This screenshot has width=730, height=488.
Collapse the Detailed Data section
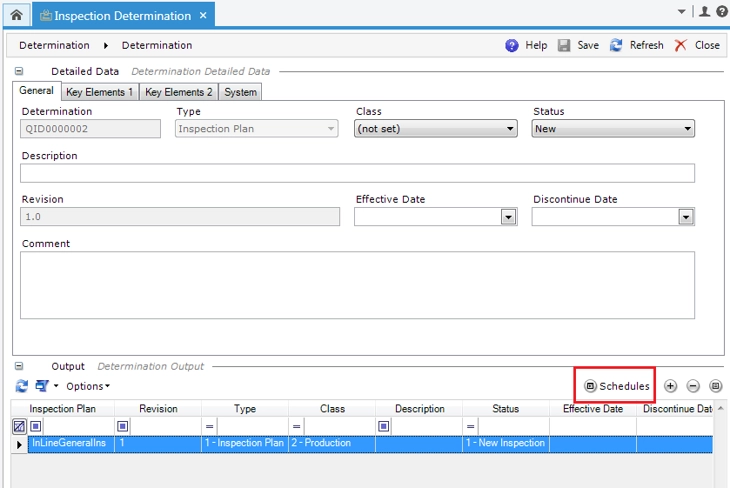19,72
